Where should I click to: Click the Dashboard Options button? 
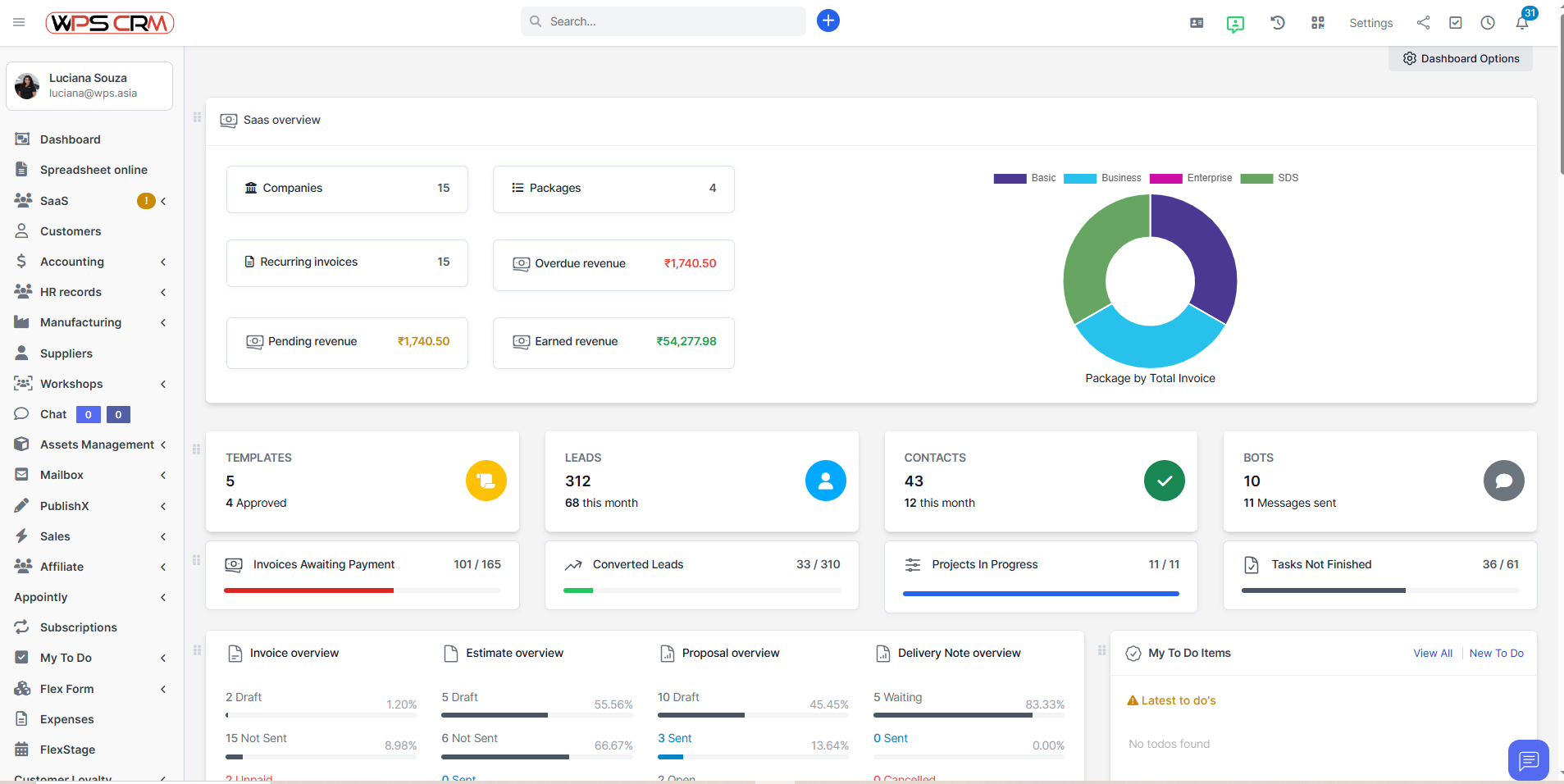tap(1461, 58)
